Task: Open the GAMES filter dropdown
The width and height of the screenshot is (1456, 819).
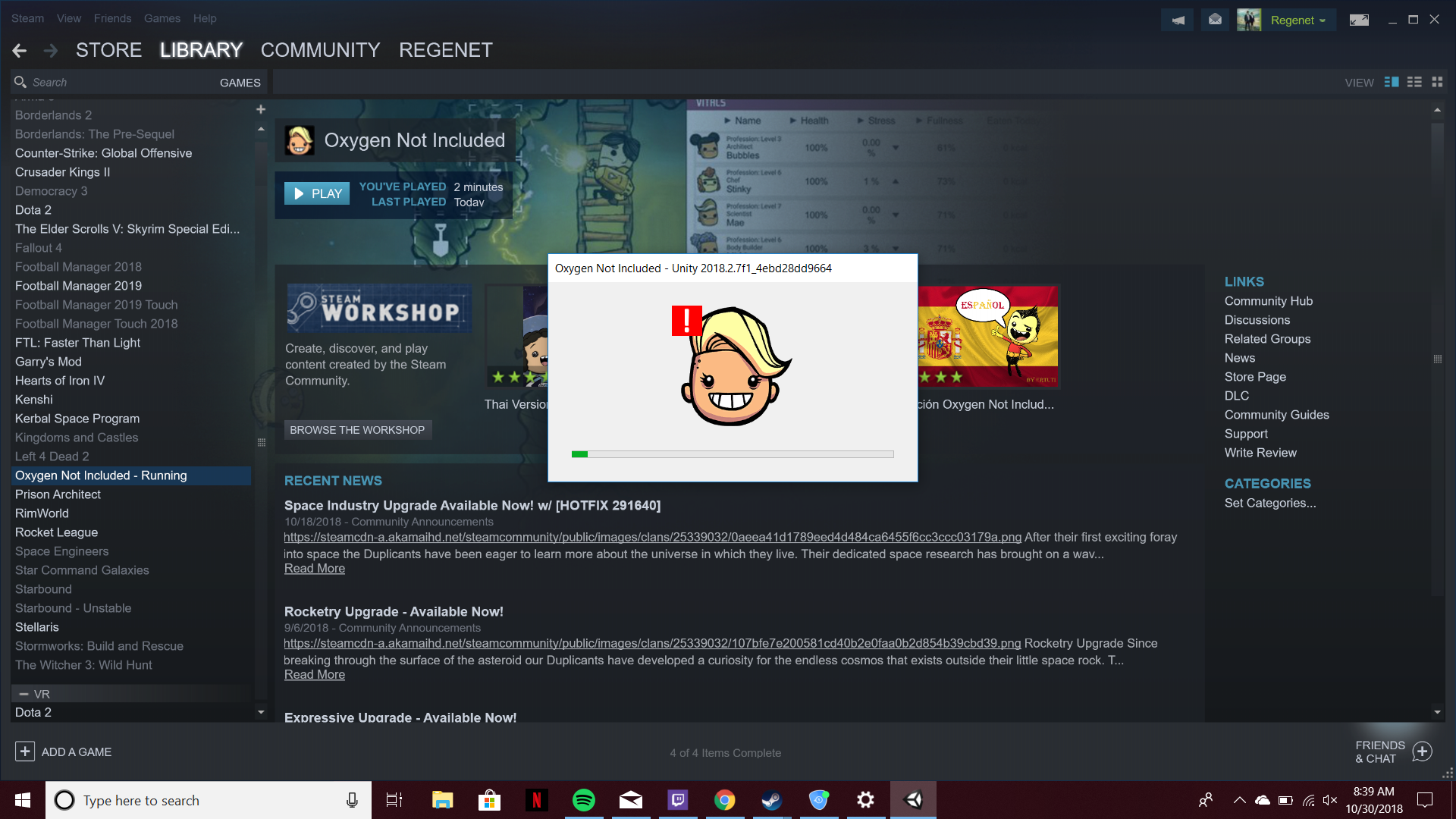Action: coord(240,83)
